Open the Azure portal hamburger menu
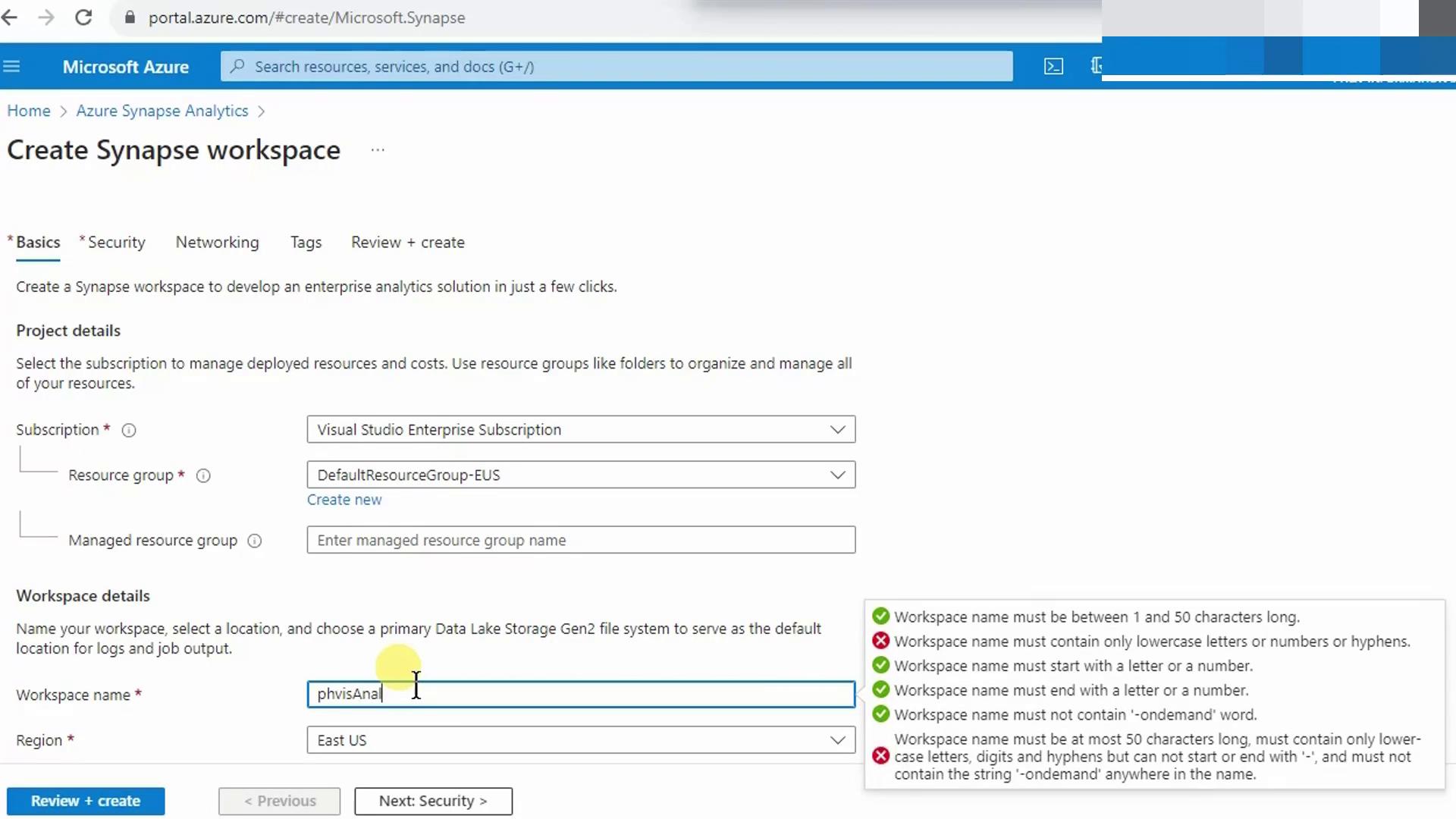The height and width of the screenshot is (819, 1456). (x=11, y=67)
